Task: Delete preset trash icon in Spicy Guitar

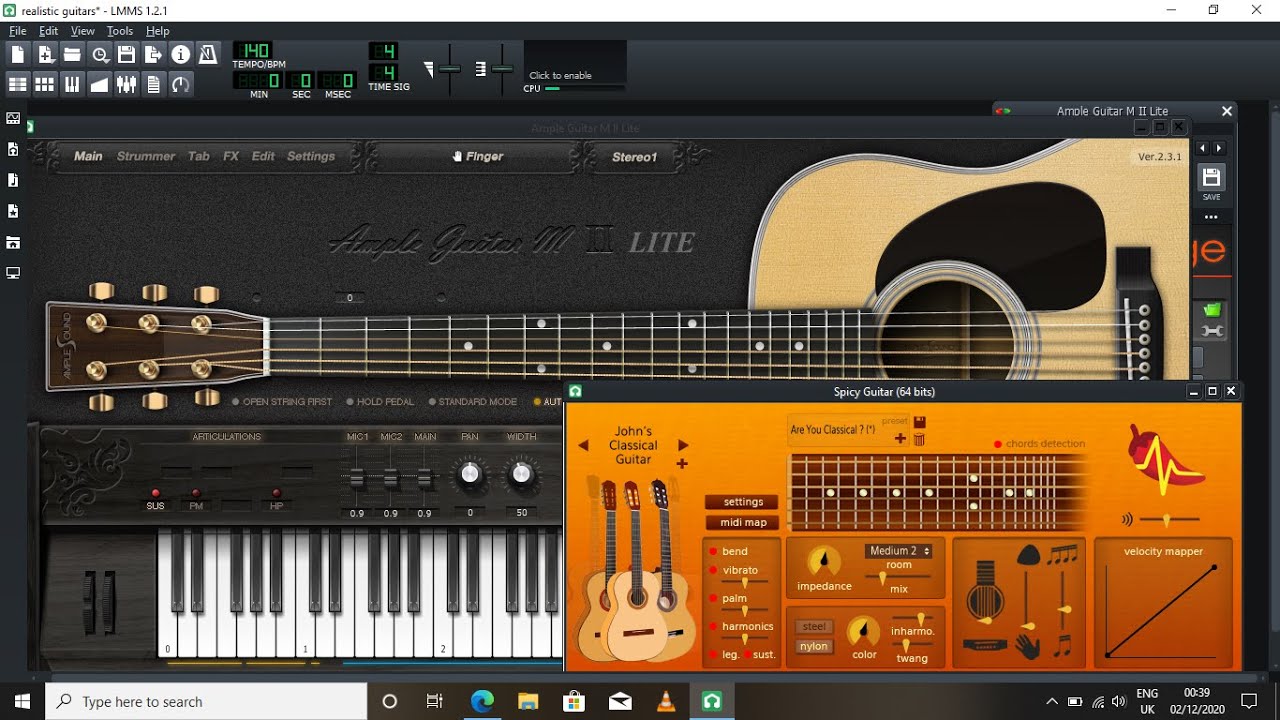Action: pyautogui.click(x=919, y=439)
